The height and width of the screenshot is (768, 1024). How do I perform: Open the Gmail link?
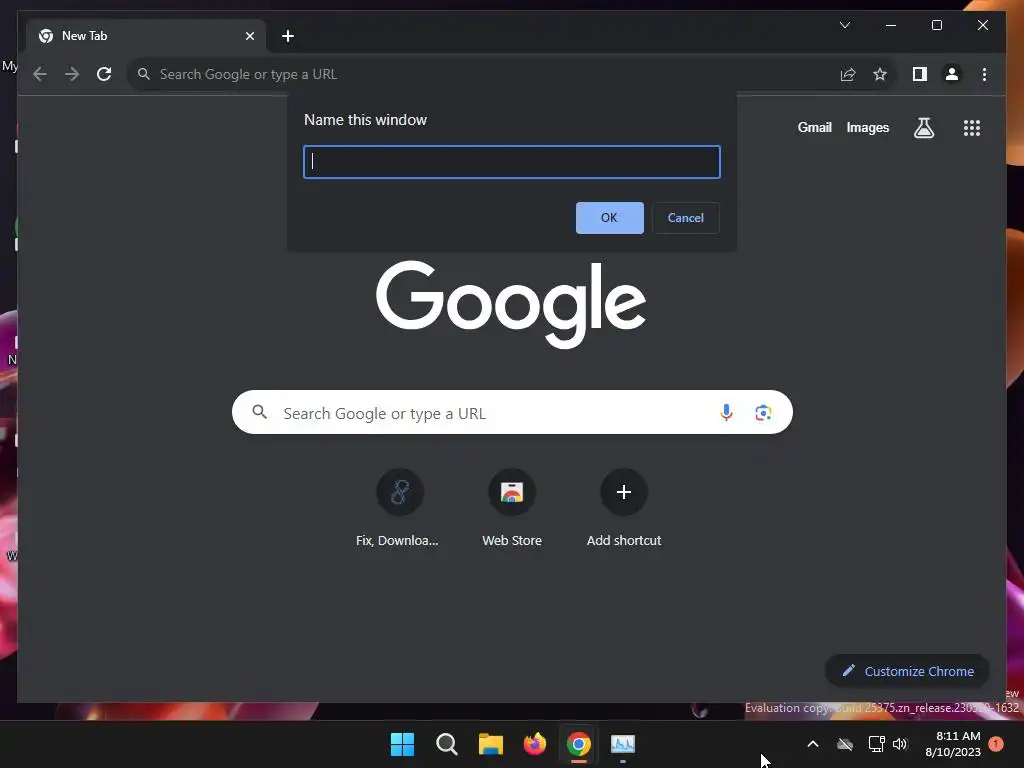(x=814, y=127)
